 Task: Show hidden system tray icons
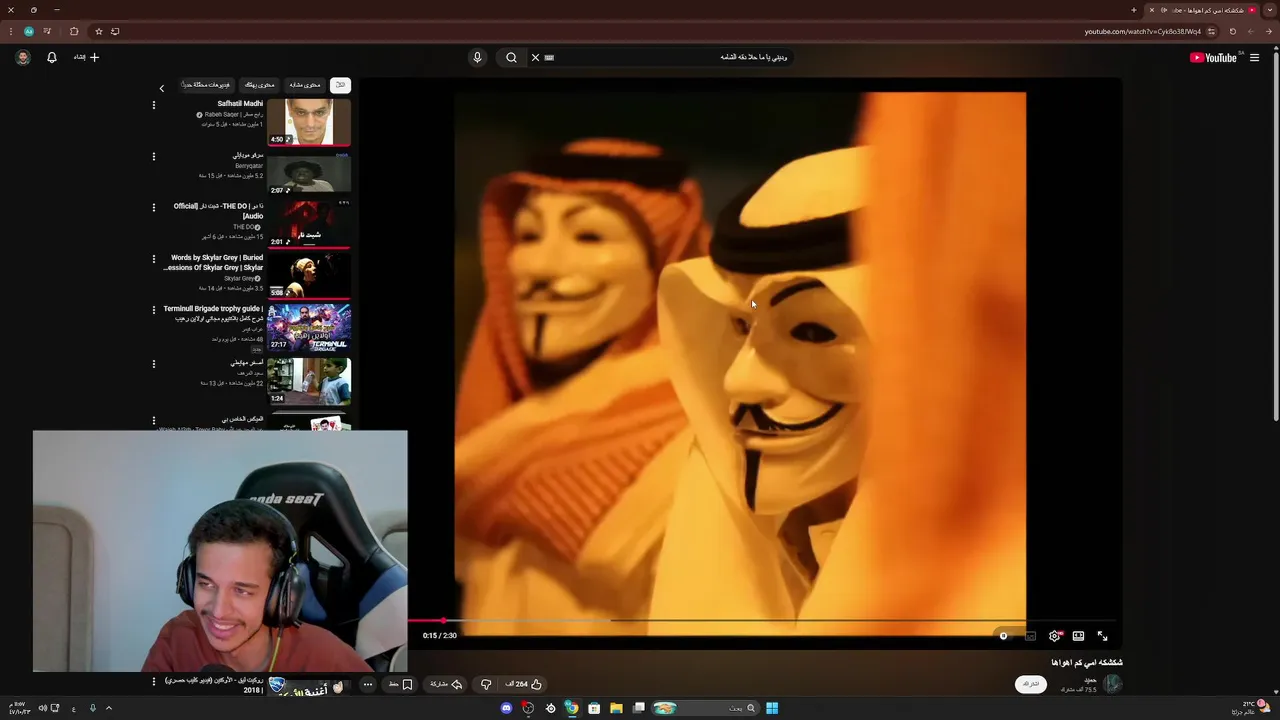[109, 708]
